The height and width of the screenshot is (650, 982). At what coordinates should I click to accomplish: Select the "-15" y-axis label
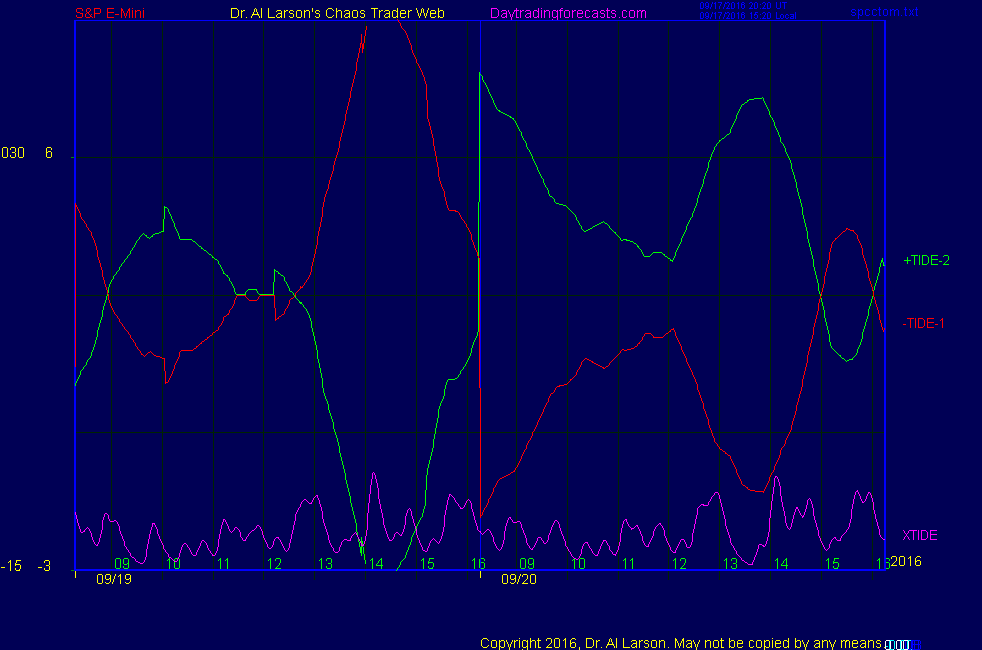tap(11, 566)
